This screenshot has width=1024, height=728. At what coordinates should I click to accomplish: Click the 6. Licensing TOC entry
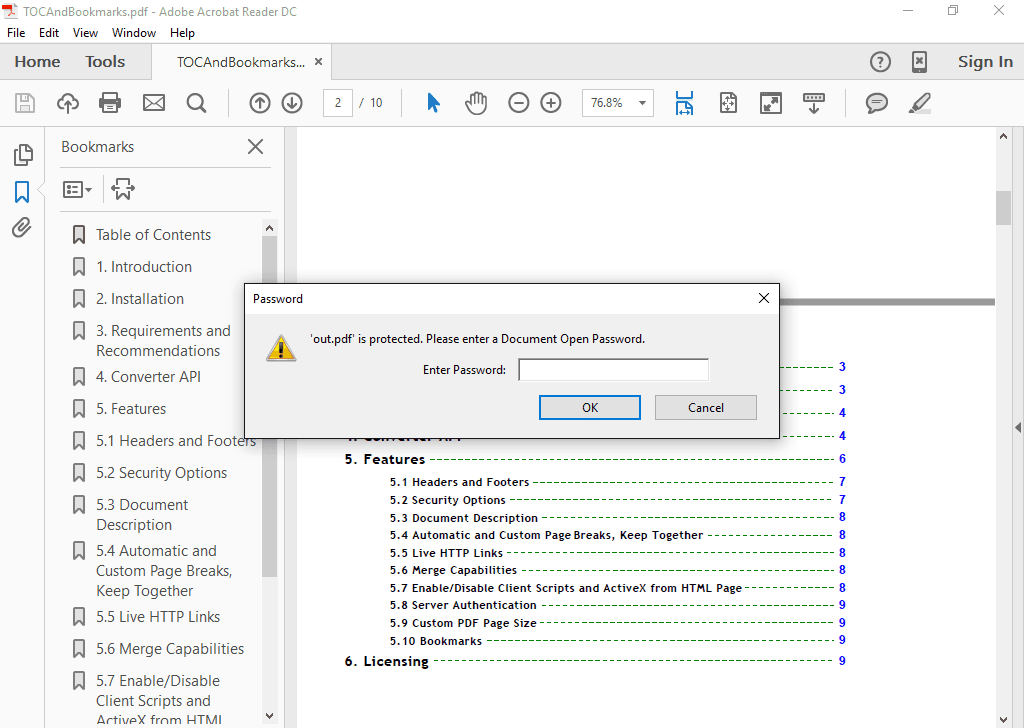pyautogui.click(x=387, y=661)
